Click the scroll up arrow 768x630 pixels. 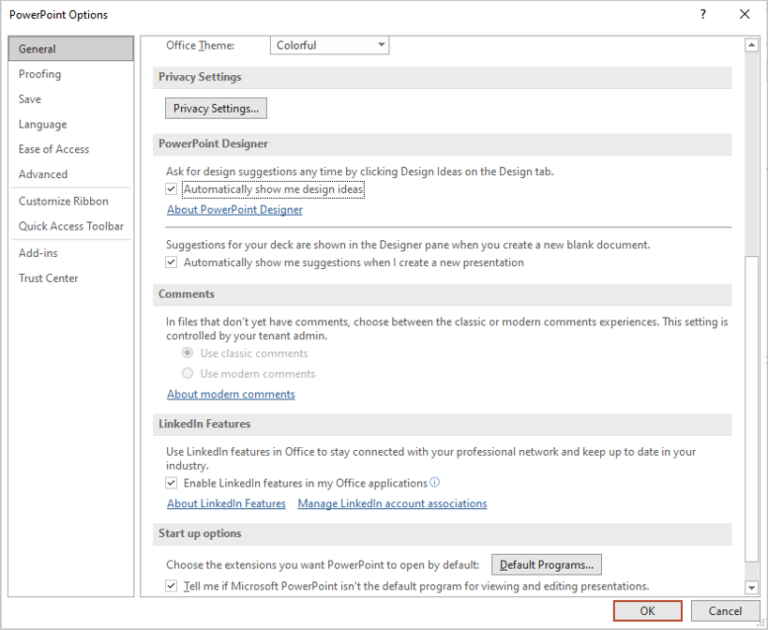751,45
